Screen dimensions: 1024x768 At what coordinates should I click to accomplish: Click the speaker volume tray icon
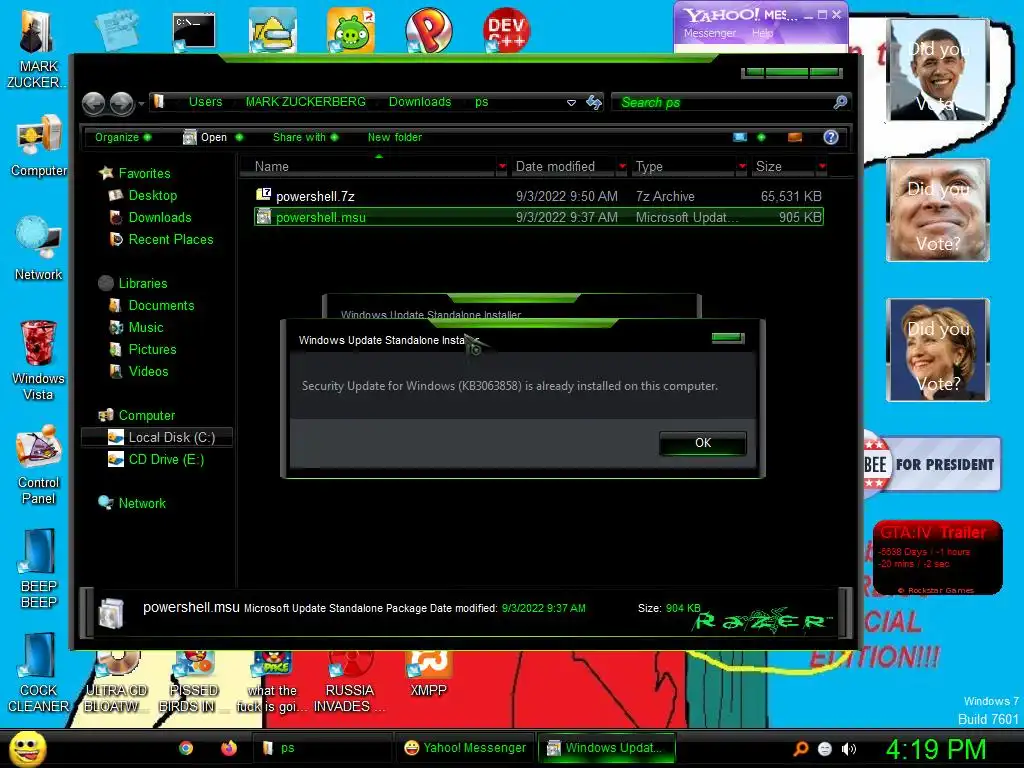pos(848,749)
